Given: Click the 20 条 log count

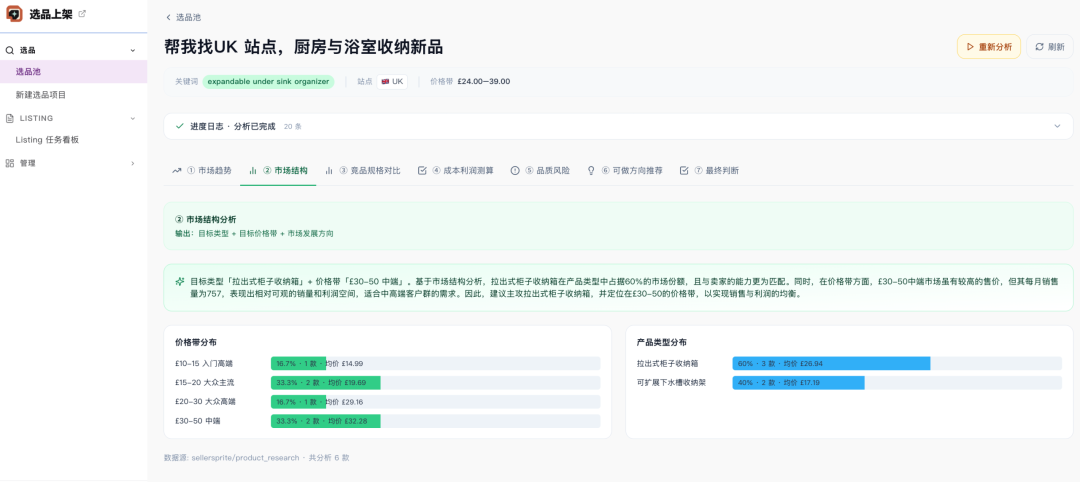Looking at the screenshot, I should point(293,127).
